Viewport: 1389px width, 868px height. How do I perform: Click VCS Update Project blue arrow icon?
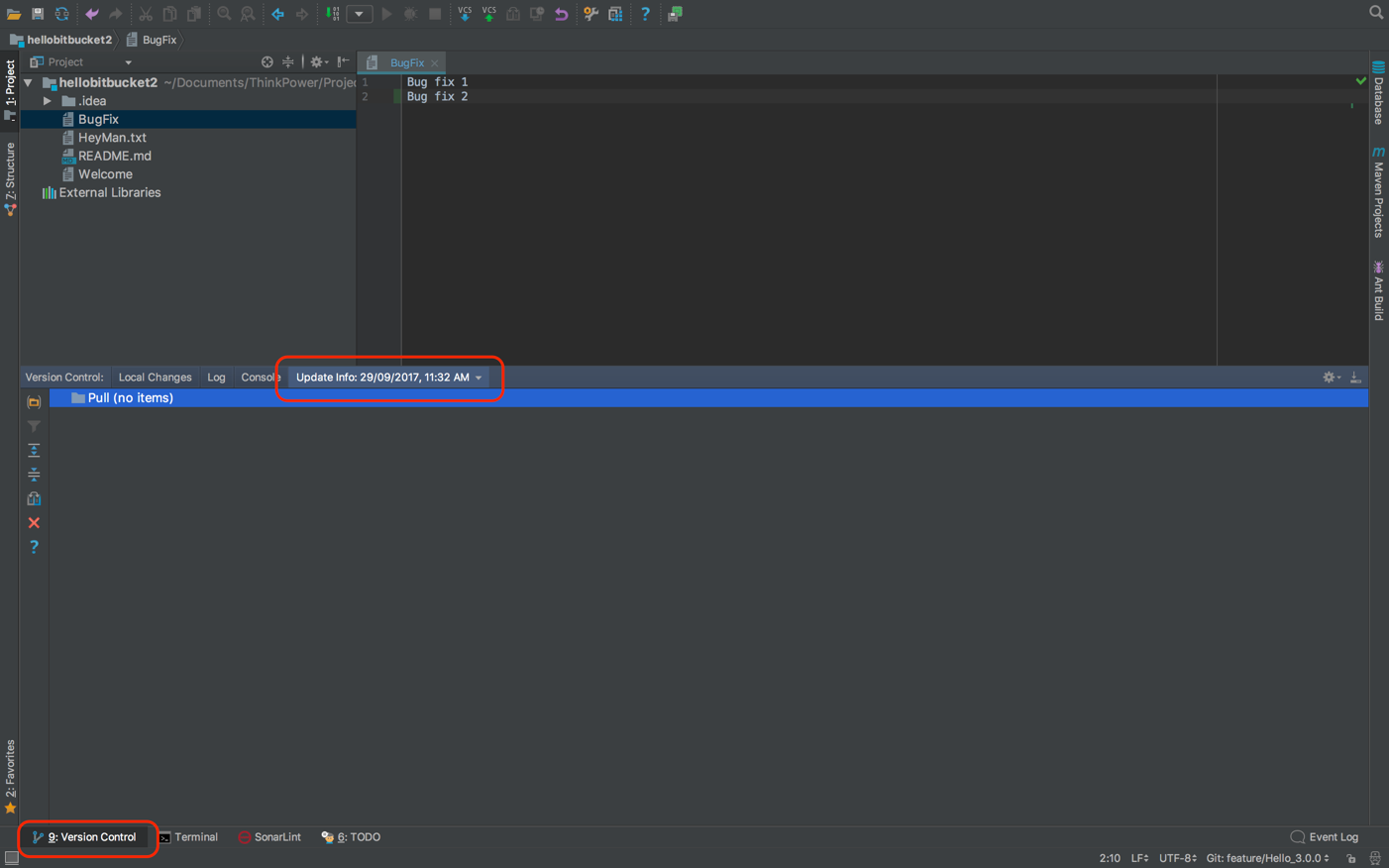coord(465,14)
